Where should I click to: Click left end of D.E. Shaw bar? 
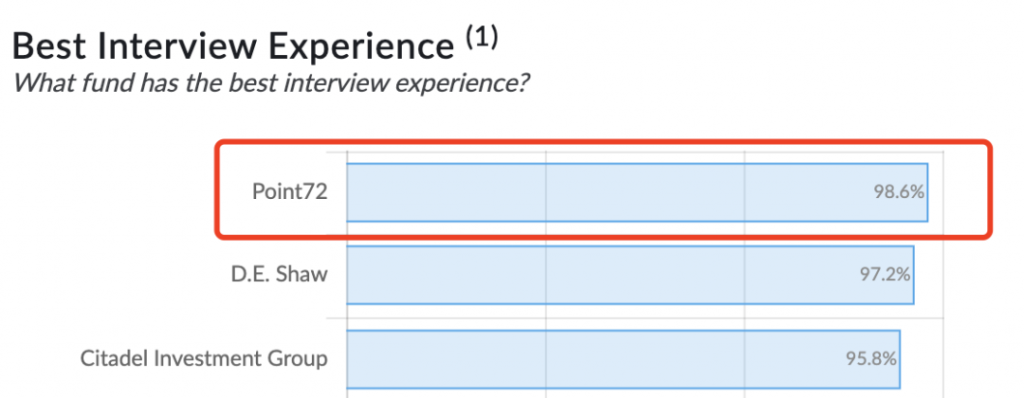click(x=356, y=274)
